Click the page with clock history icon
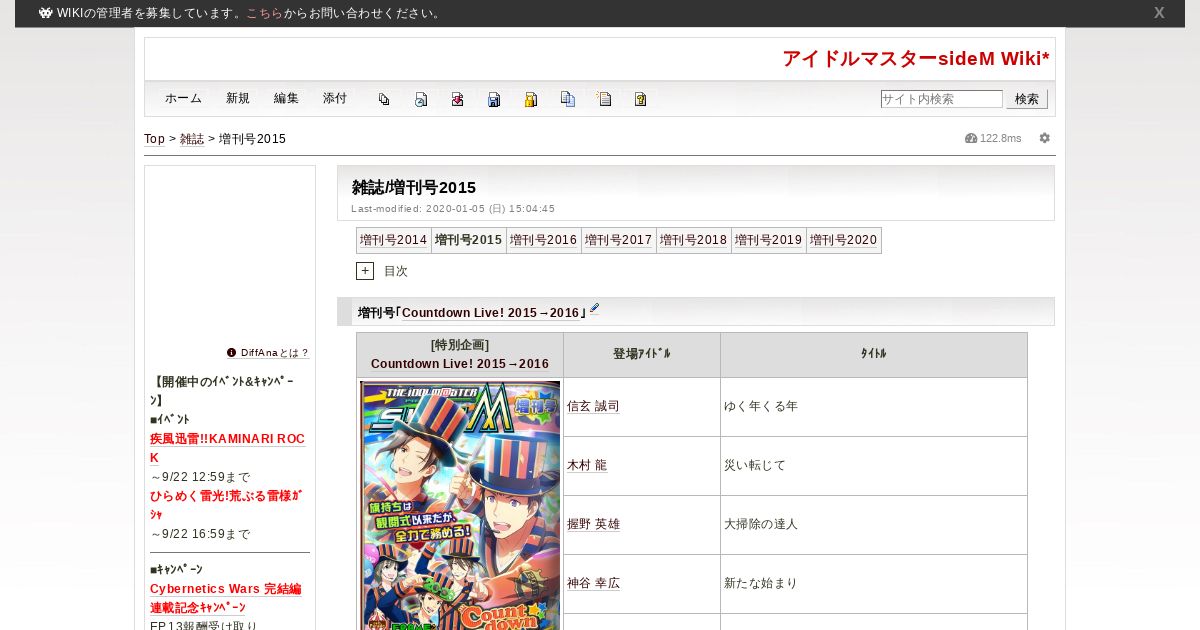The width and height of the screenshot is (1200, 630). pyautogui.click(x=421, y=99)
